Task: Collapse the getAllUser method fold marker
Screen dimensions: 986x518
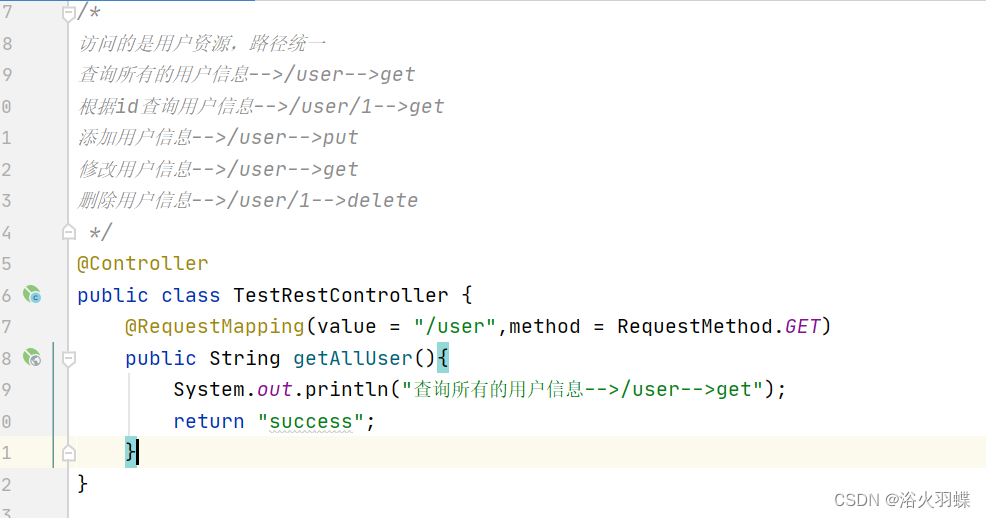Action: [69, 358]
